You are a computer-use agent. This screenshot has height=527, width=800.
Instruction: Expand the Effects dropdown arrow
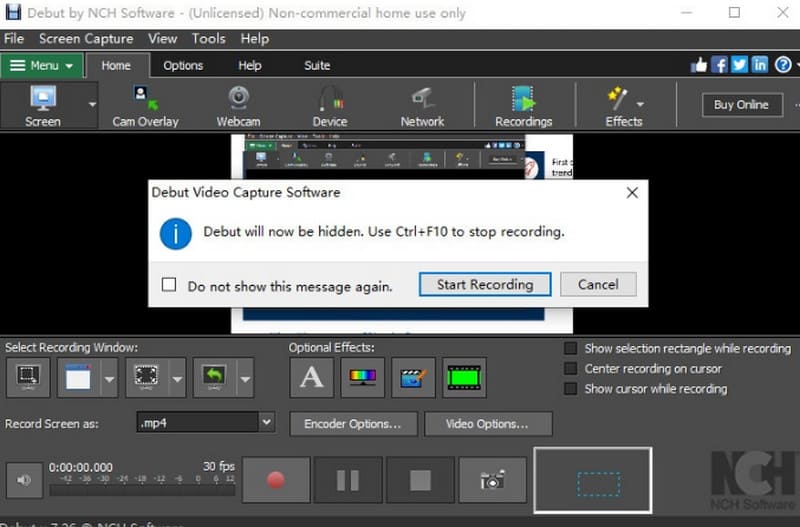pyautogui.click(x=640, y=105)
